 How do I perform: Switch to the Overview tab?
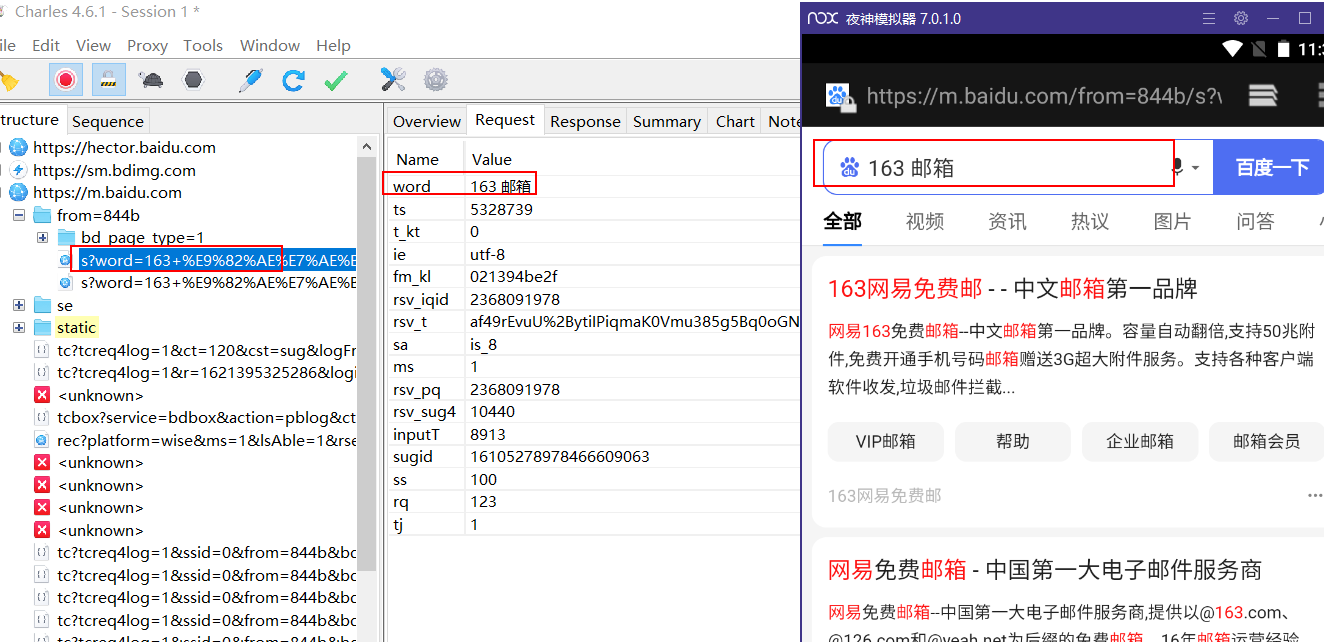point(427,121)
